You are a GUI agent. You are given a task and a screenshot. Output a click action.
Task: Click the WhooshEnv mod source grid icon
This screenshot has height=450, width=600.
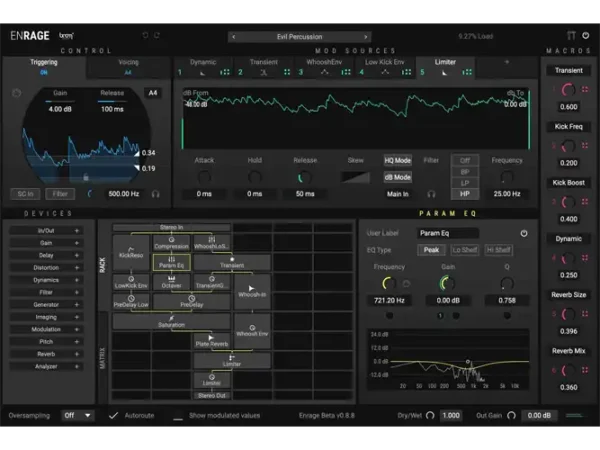pyautogui.click(x=346, y=72)
